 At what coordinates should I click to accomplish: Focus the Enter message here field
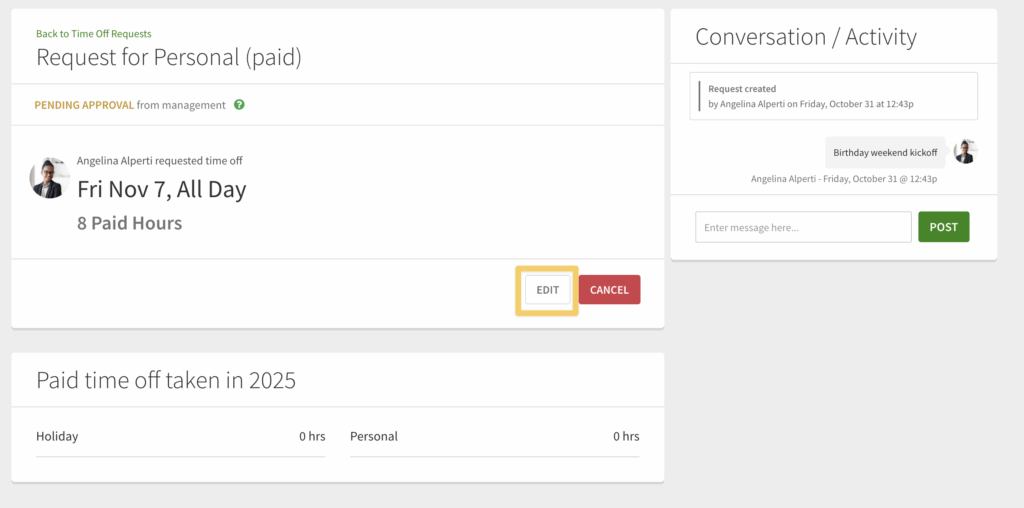(803, 227)
